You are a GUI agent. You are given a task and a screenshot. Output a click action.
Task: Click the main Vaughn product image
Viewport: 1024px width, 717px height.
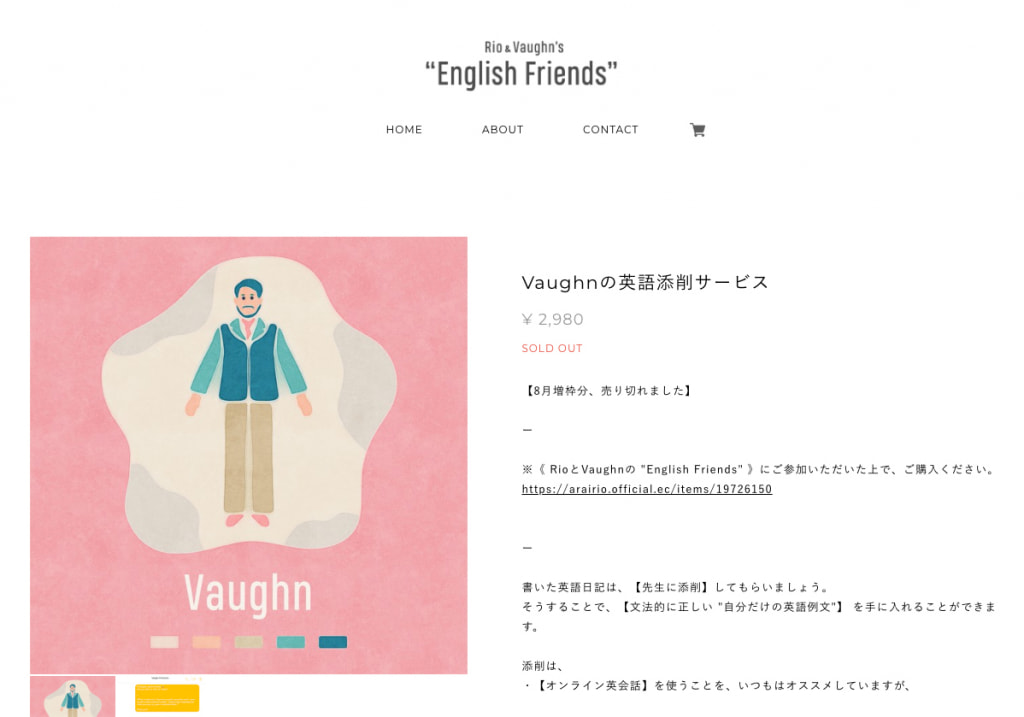coord(249,455)
